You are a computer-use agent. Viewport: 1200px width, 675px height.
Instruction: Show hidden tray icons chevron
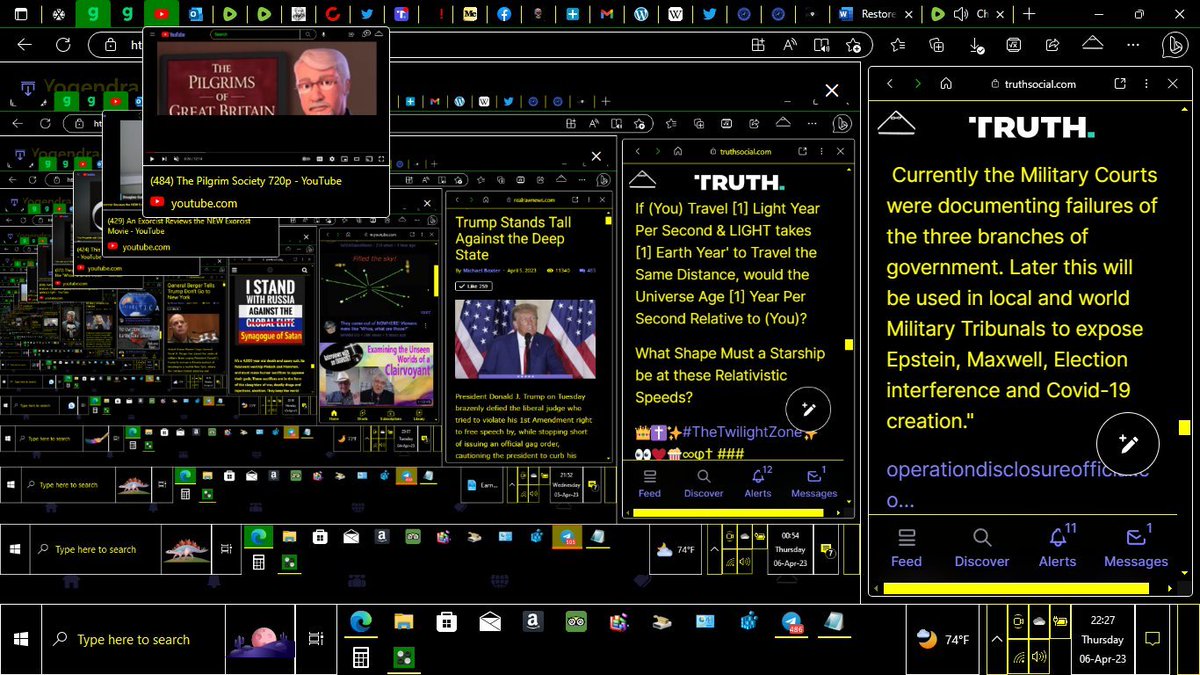coord(996,639)
